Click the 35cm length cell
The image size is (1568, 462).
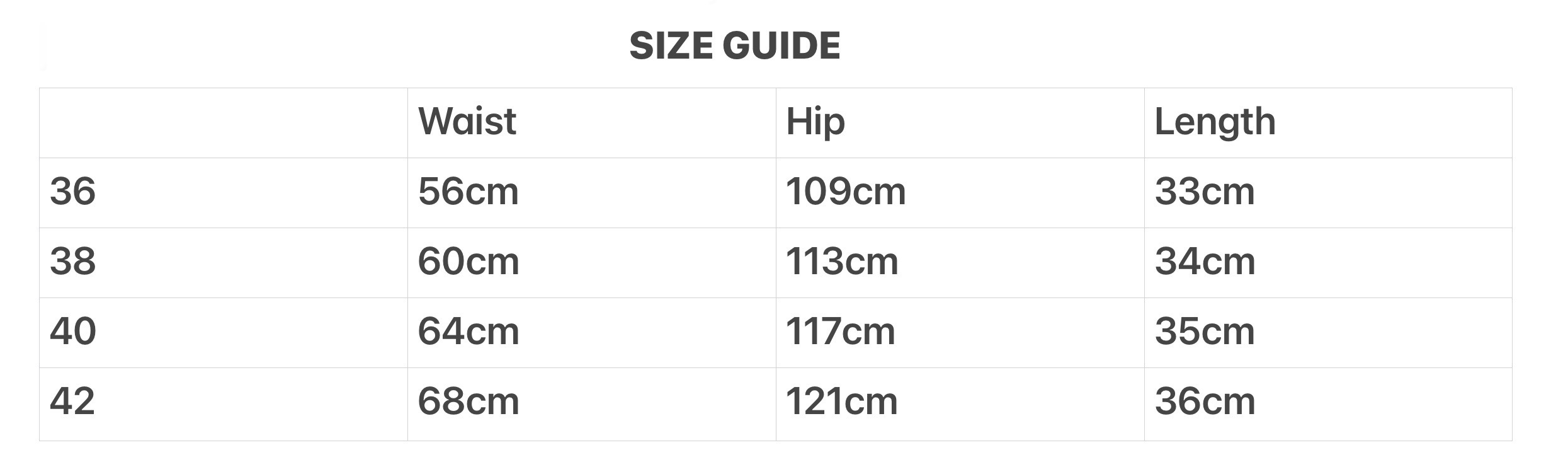(x=1204, y=331)
